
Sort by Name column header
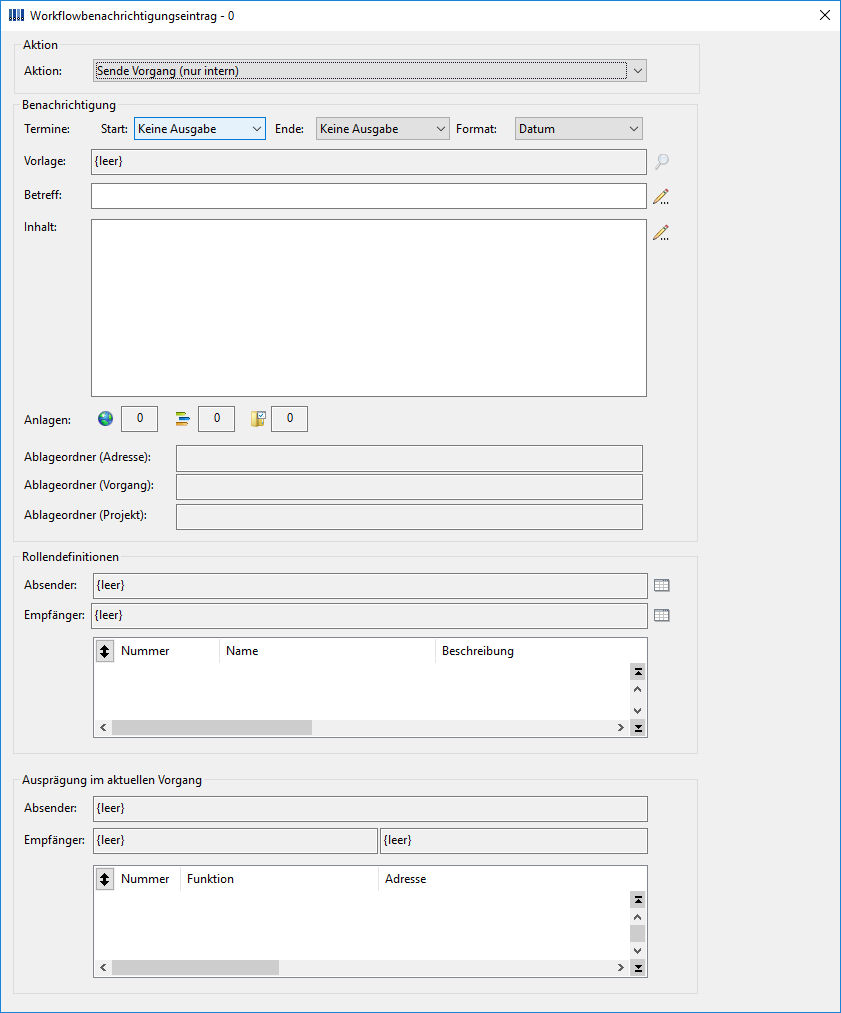tap(327, 651)
